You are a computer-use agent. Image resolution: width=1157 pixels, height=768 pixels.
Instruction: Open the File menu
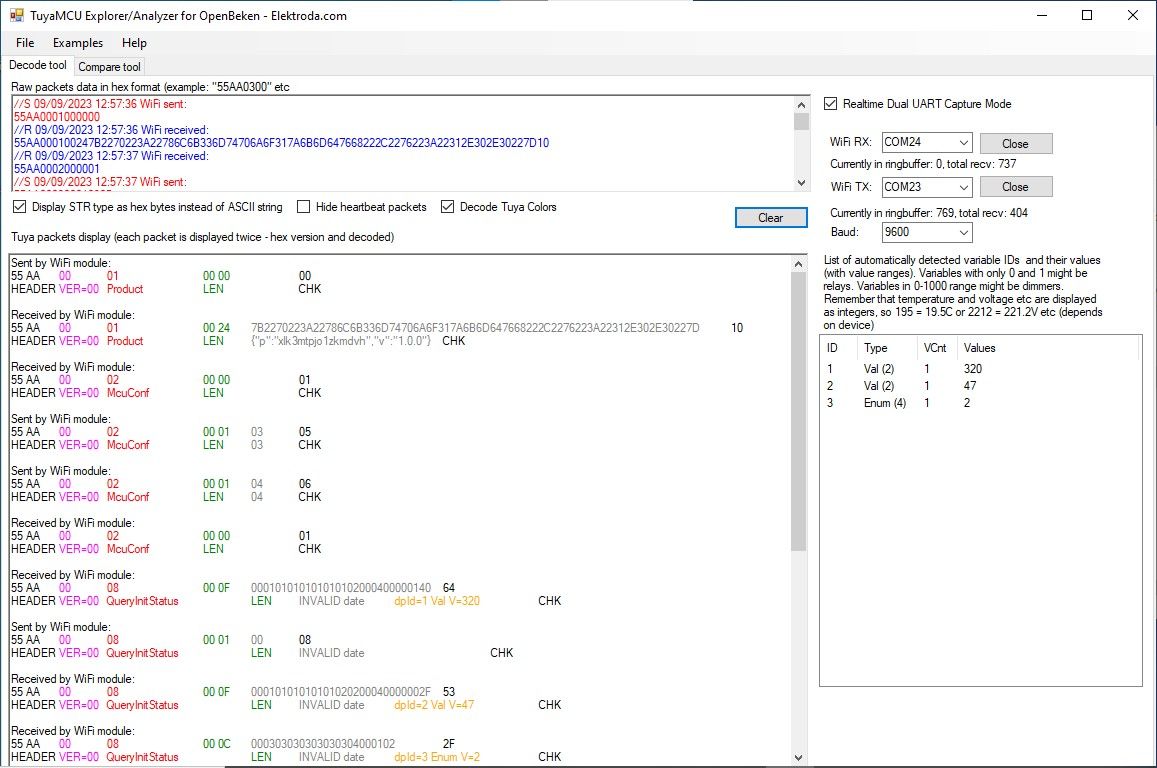click(25, 43)
